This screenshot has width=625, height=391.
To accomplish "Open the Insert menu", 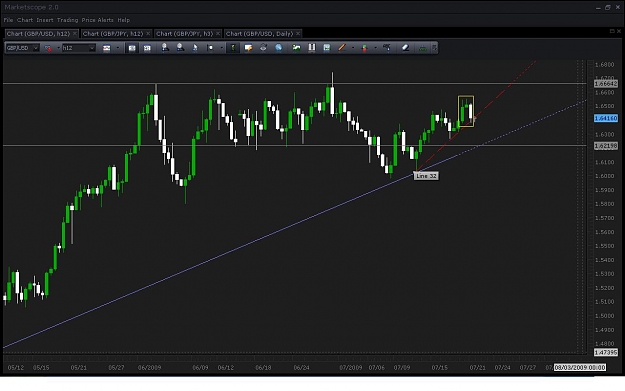I will (x=45, y=20).
